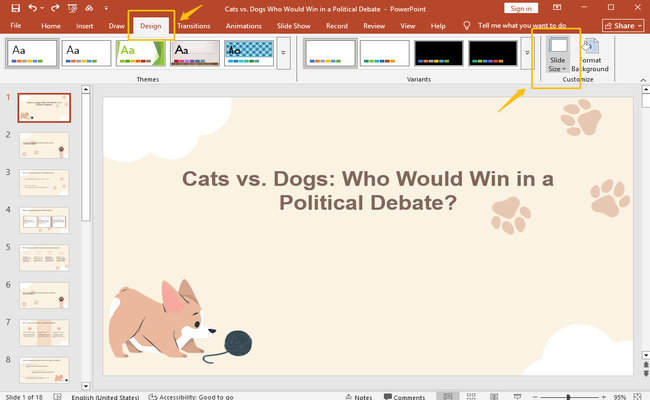Switch to the Transitions tab
This screenshot has width=650, height=400.
click(x=194, y=26)
